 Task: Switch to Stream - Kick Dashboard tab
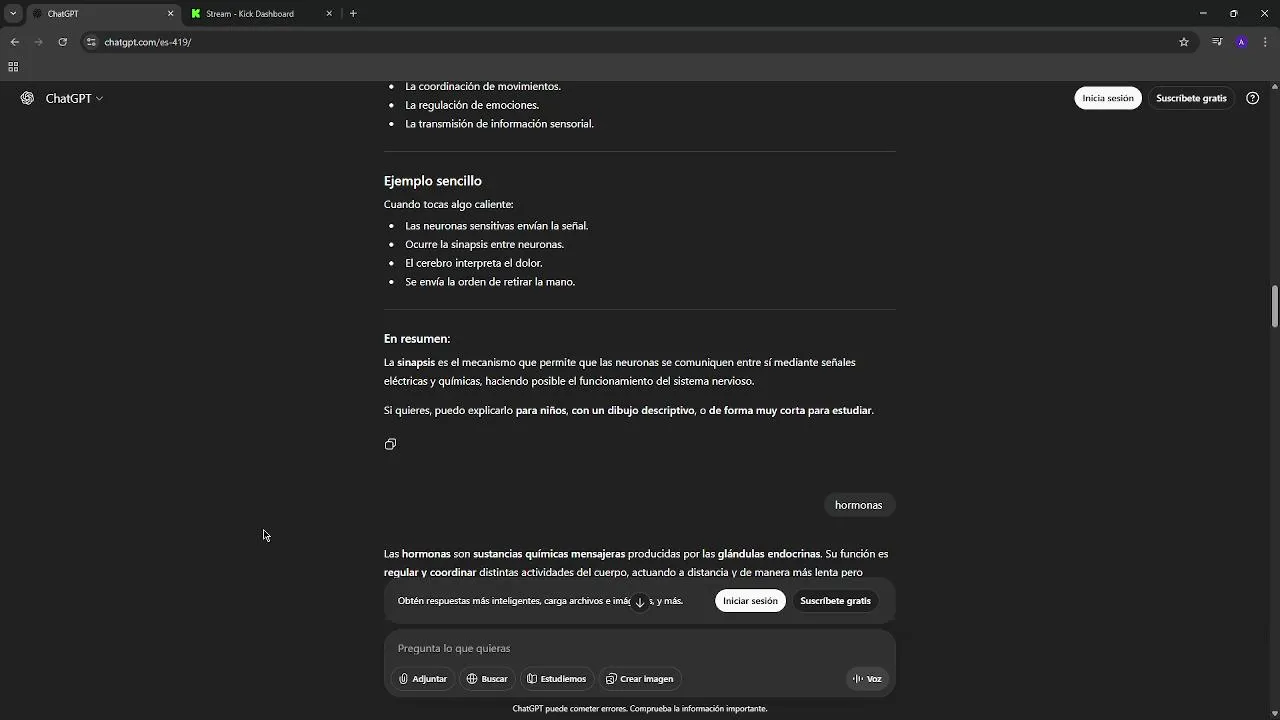pyautogui.click(x=262, y=14)
